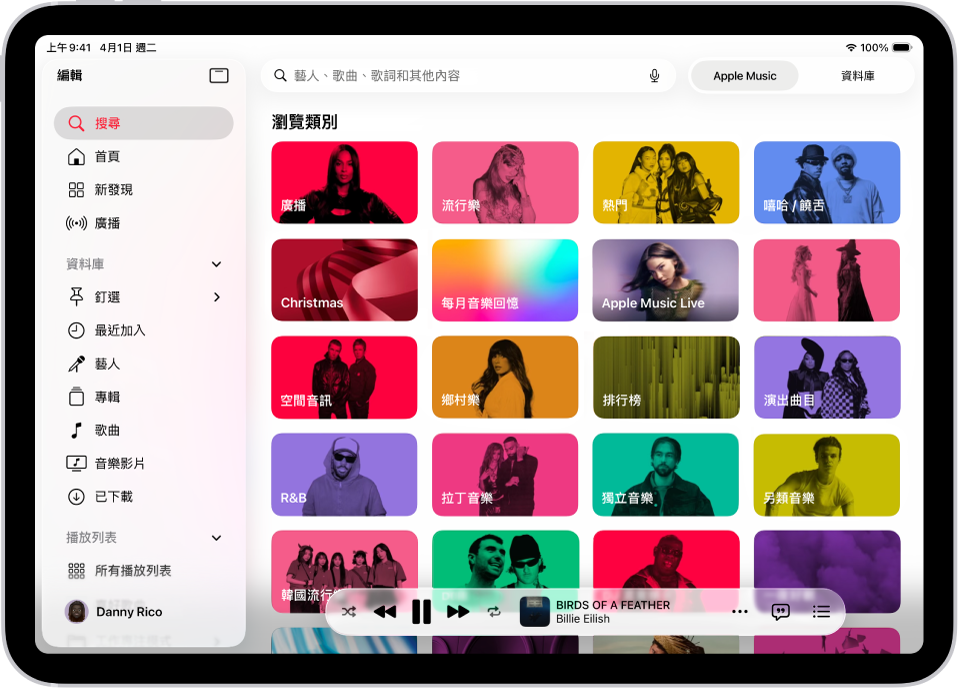Open the 每月音樂回憶 category tile
The height and width of the screenshot is (689, 963).
coord(505,280)
